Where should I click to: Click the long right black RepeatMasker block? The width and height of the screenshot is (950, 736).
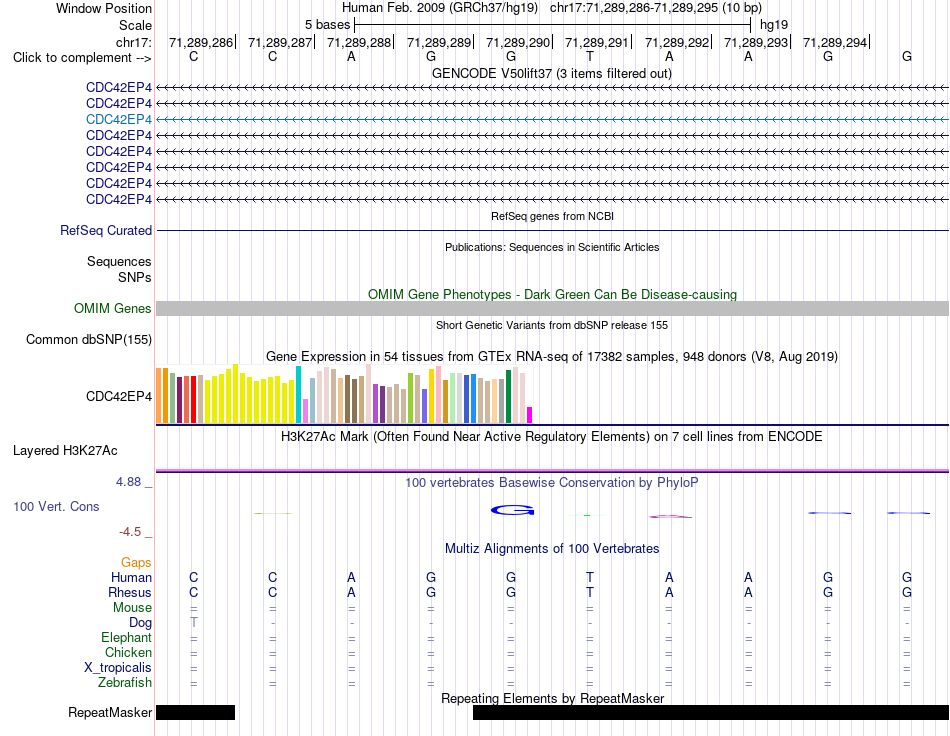(711, 713)
